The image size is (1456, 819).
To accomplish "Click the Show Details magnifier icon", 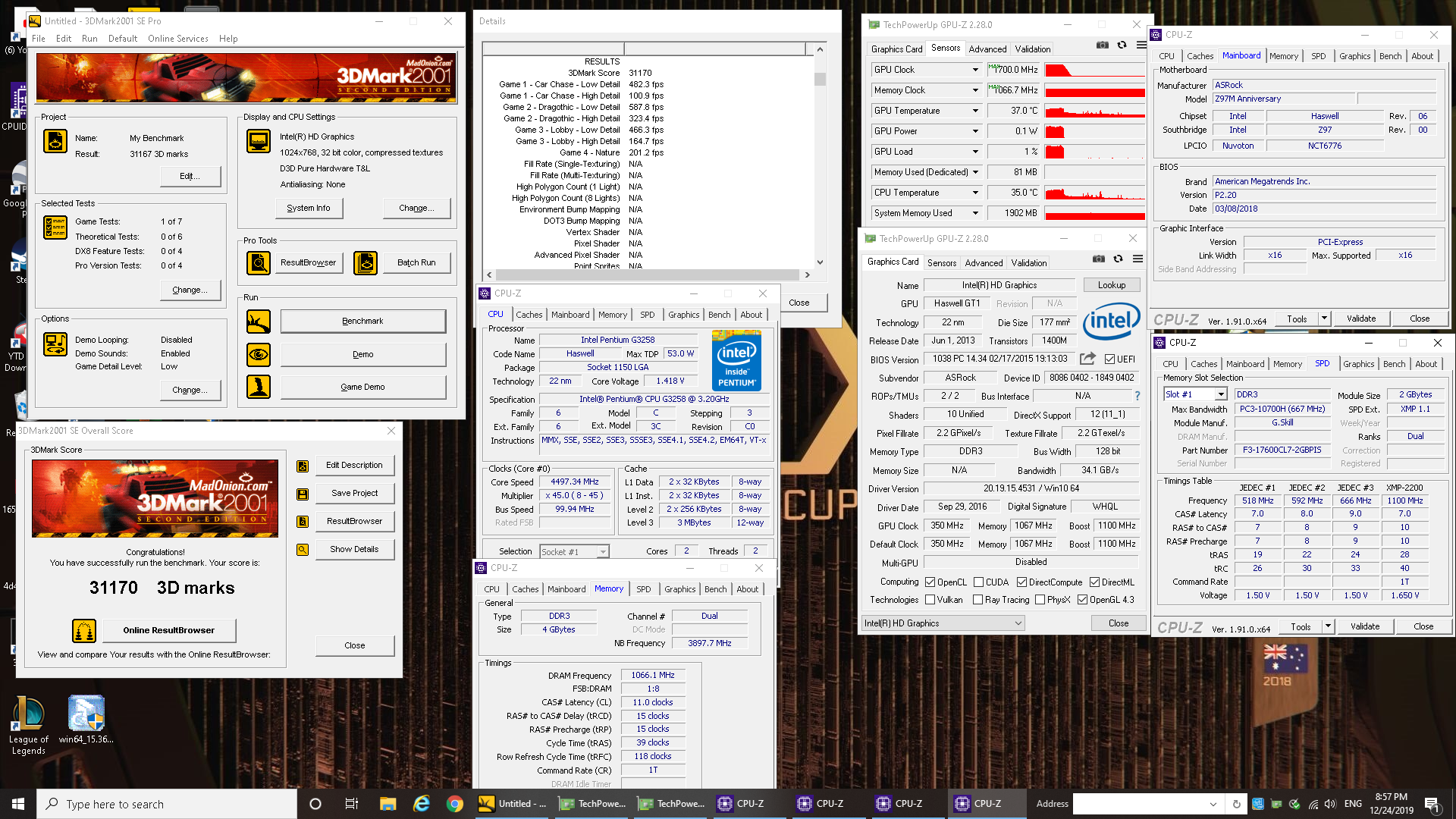I will click(303, 550).
